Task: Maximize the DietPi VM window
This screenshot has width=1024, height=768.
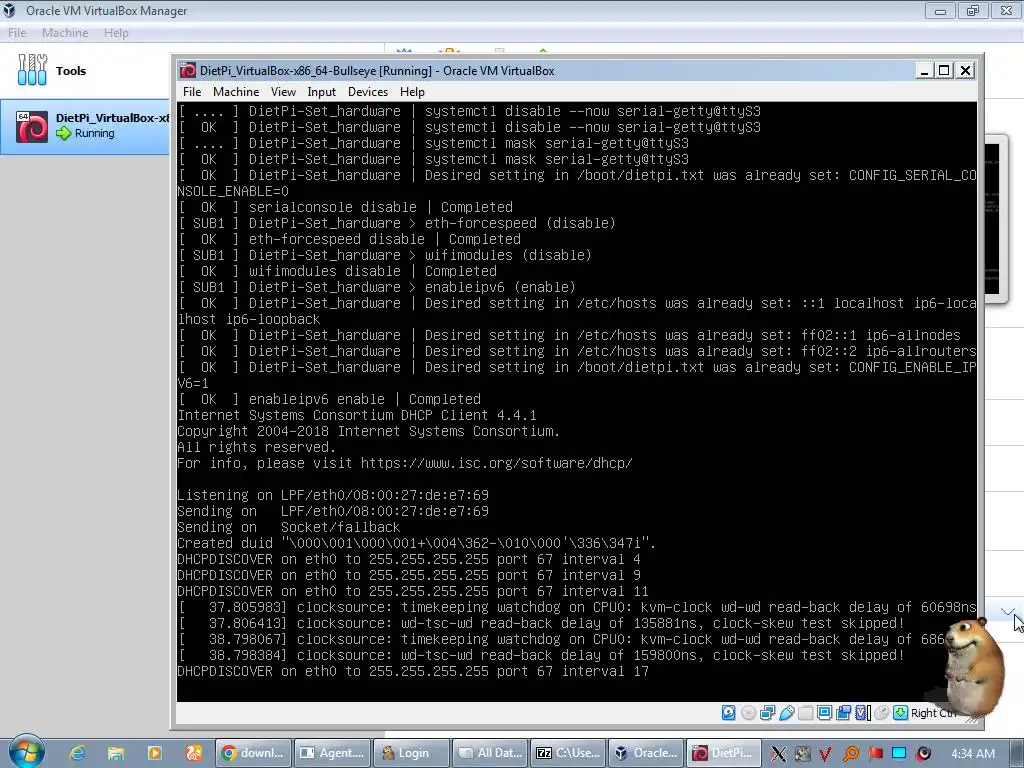Action: (x=944, y=70)
